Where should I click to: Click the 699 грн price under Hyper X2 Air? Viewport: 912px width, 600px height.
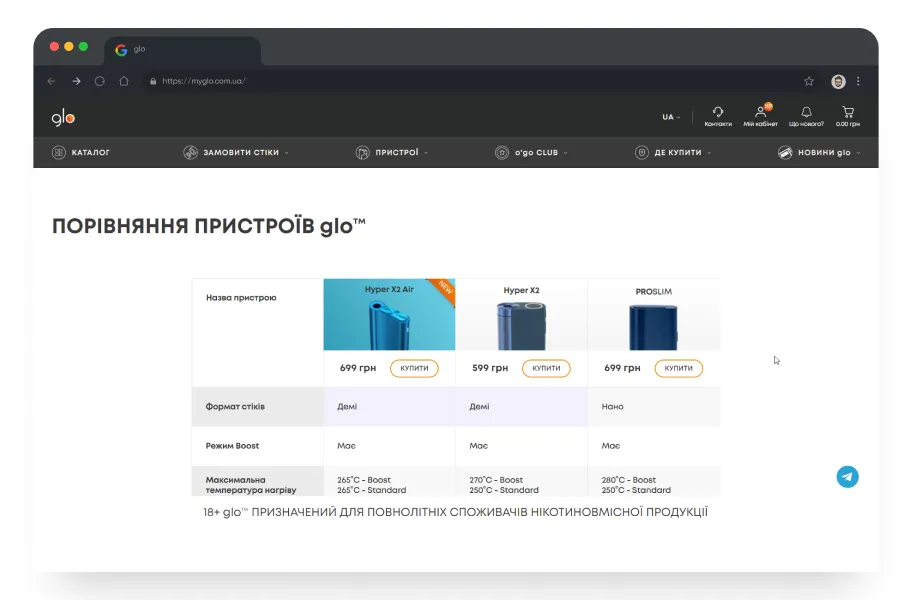click(358, 368)
